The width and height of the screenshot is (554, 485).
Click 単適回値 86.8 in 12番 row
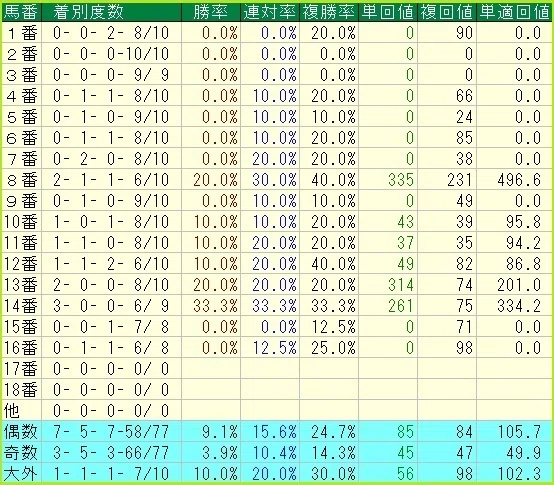click(x=523, y=264)
